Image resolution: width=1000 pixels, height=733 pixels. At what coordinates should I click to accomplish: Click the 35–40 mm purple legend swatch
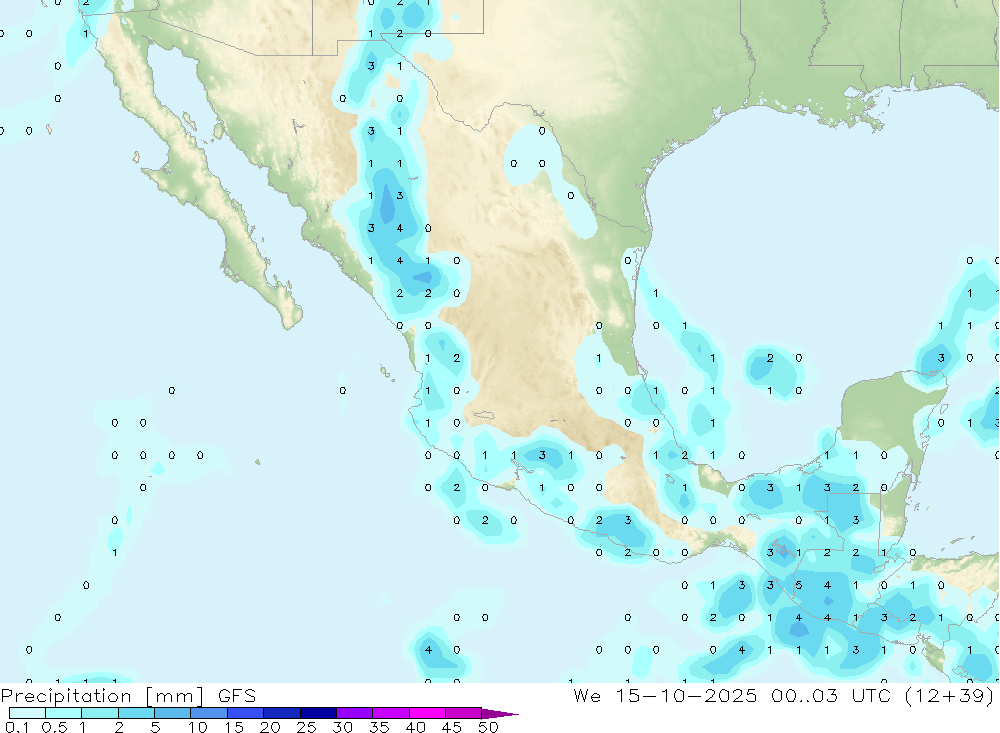(x=391, y=713)
